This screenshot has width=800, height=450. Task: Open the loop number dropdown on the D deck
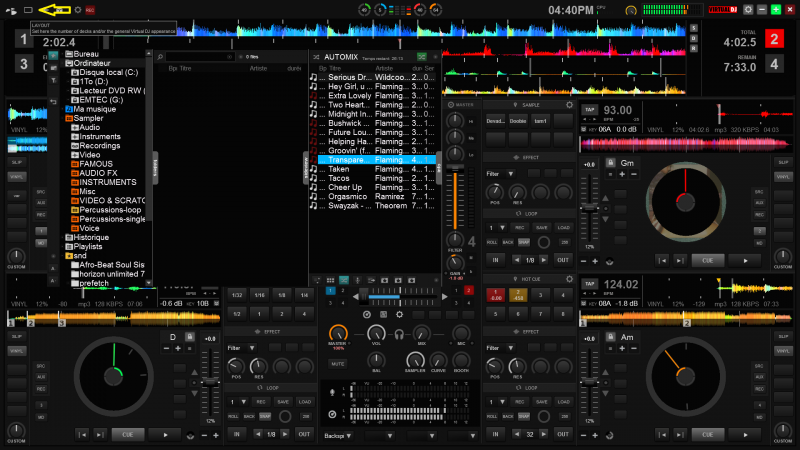pyautogui.click(x=238, y=402)
